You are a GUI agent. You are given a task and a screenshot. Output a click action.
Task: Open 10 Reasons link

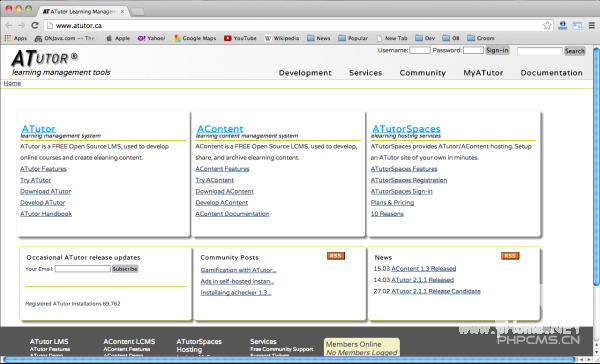[387, 214]
